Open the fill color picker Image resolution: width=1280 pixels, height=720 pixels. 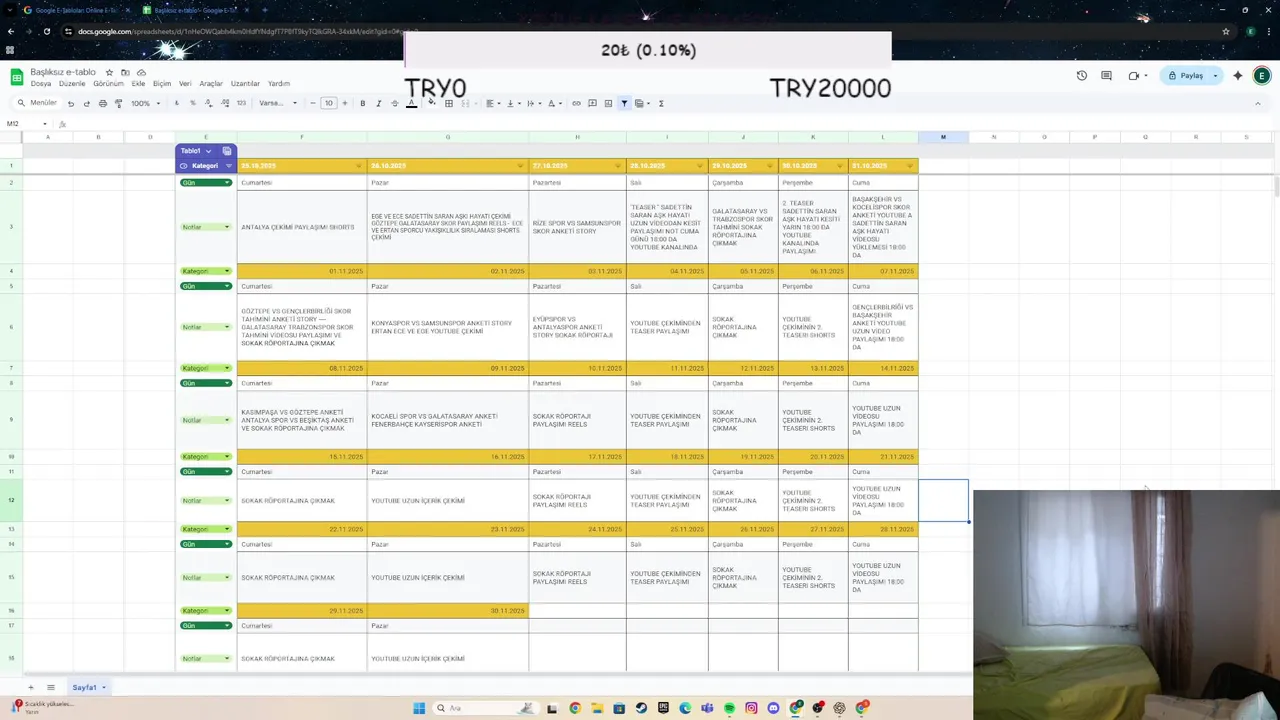[x=432, y=103]
